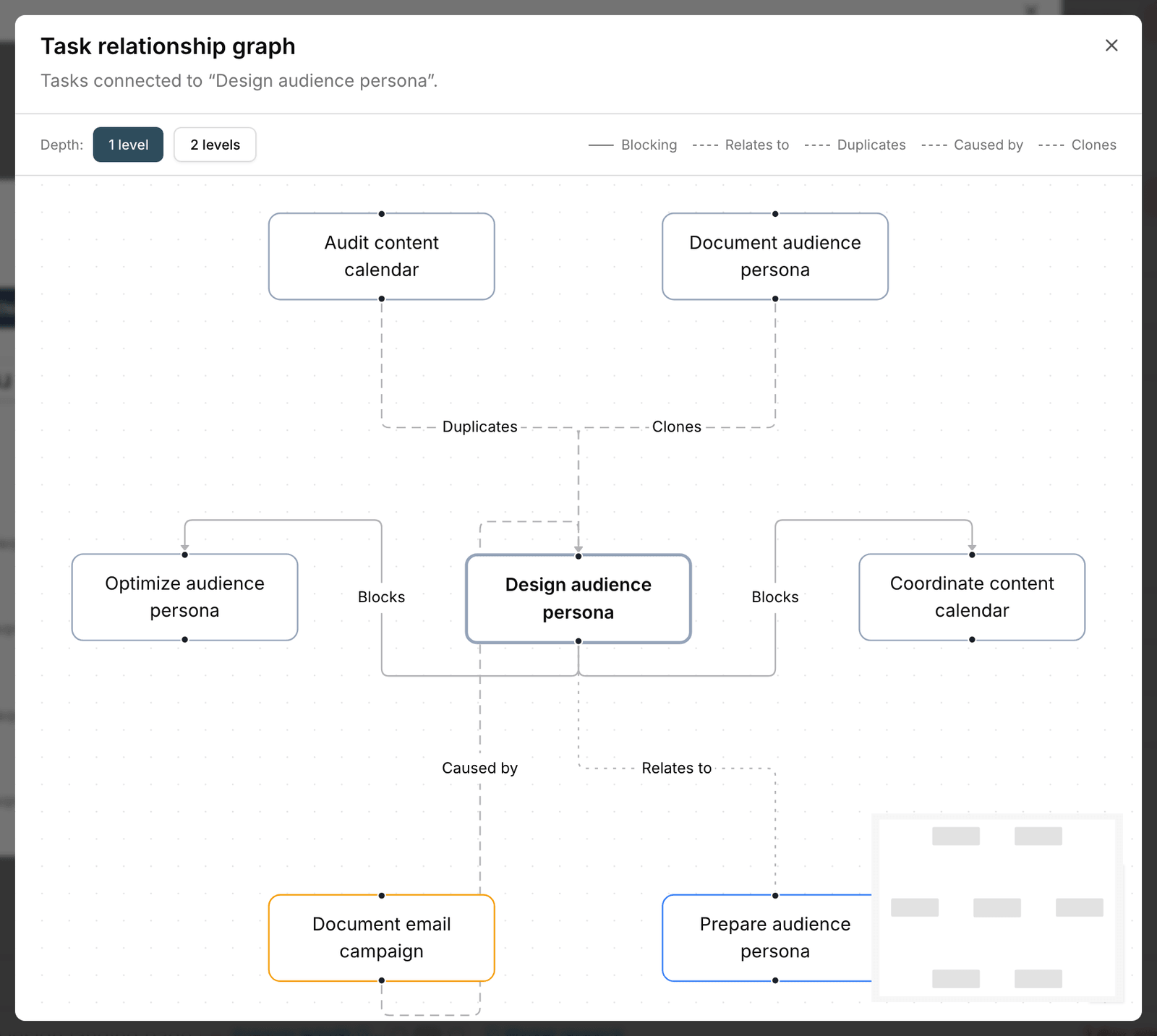Image resolution: width=1157 pixels, height=1036 pixels.
Task: Click the Blocks label near Coordinate content calendar
Action: point(775,597)
